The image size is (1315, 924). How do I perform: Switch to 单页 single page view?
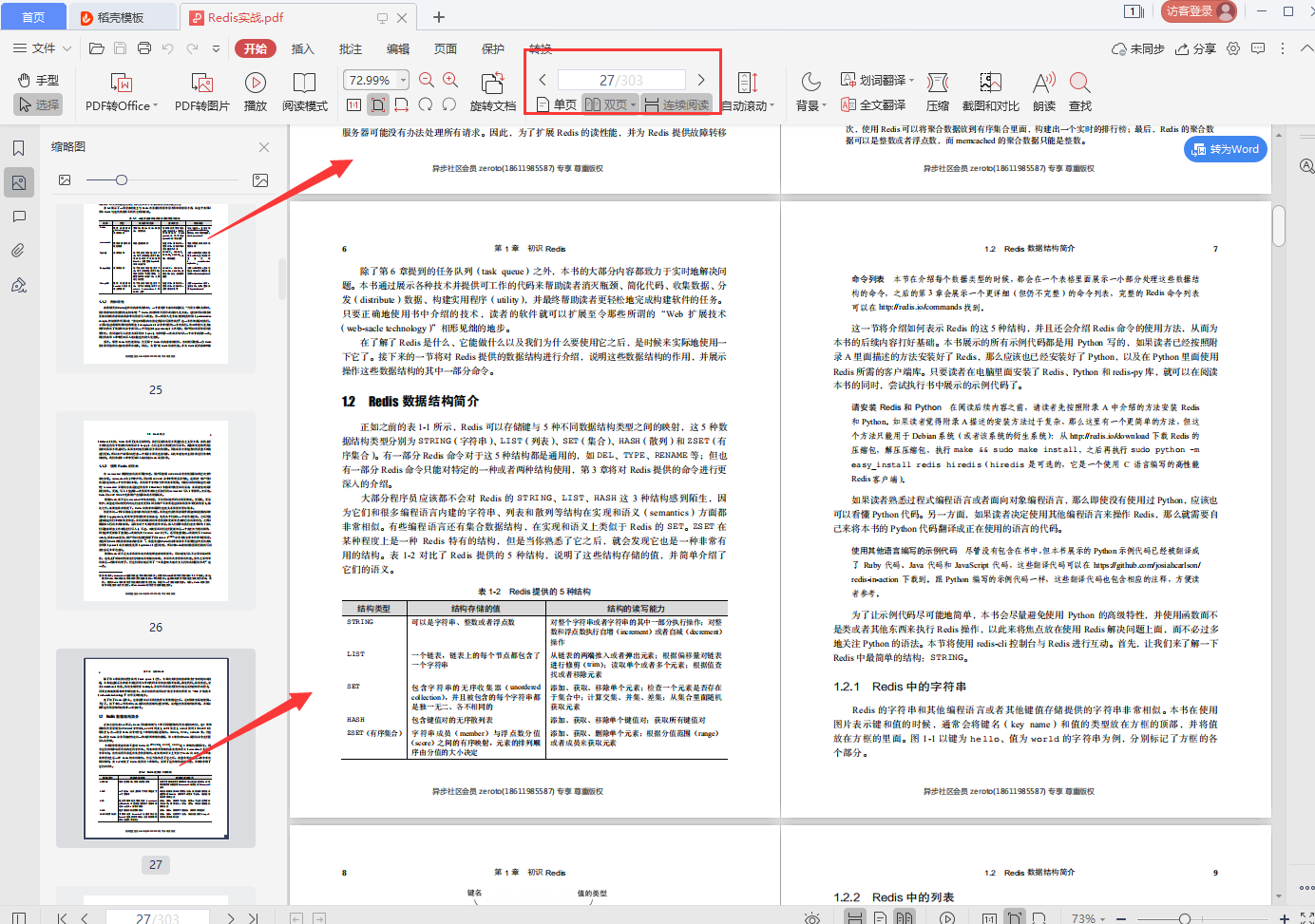click(557, 104)
